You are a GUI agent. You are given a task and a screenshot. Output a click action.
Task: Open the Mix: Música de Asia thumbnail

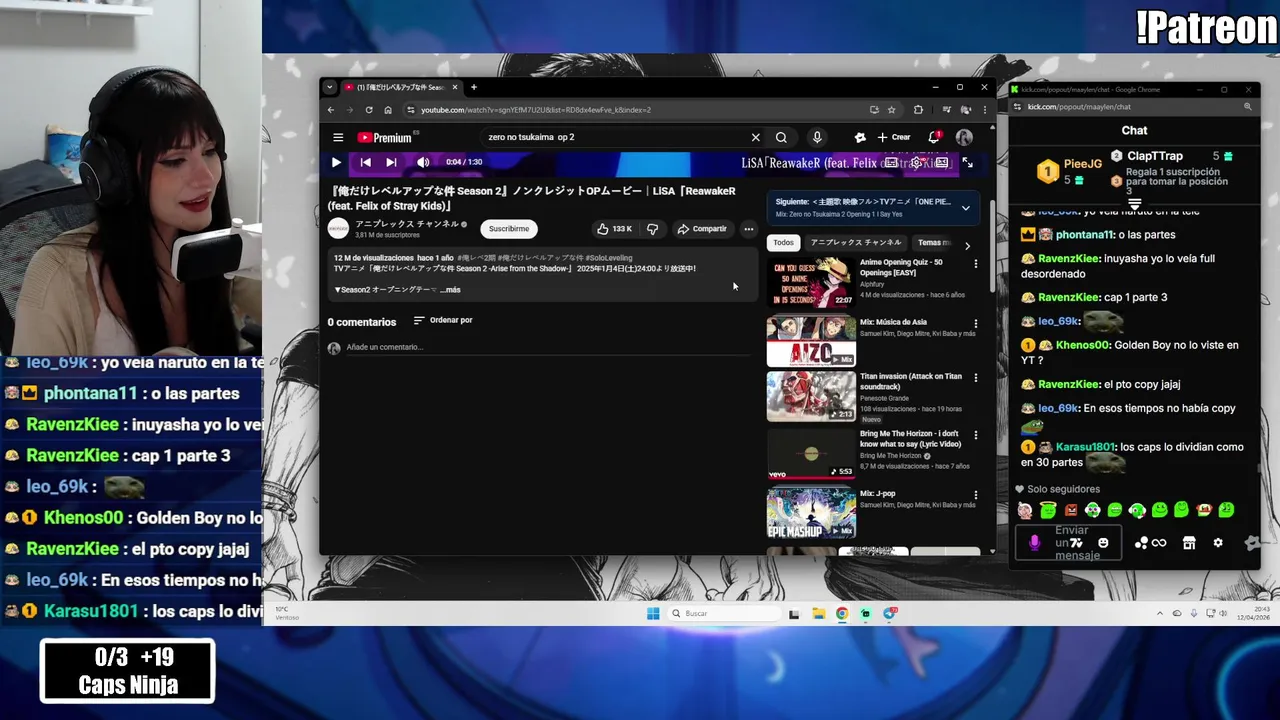tap(811, 341)
